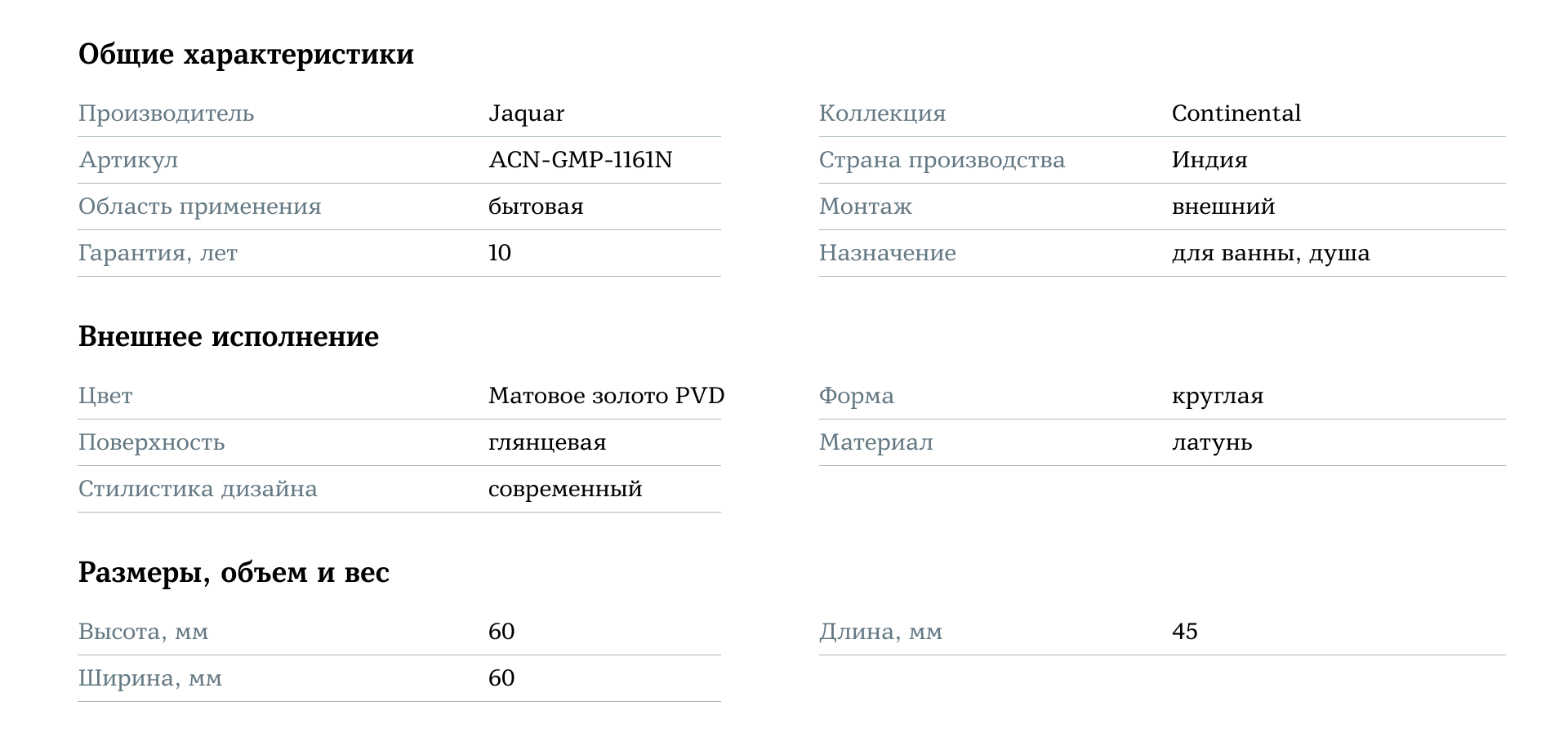This screenshot has width=1568, height=737.
Task: Click the "Область применения" label
Action: (x=199, y=206)
